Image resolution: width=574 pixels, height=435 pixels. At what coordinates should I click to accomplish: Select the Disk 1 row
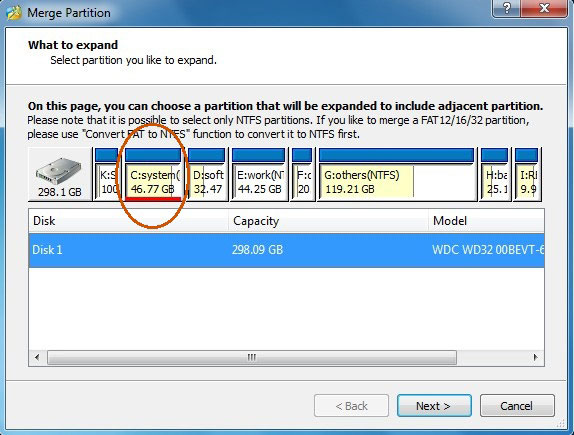tap(286, 250)
